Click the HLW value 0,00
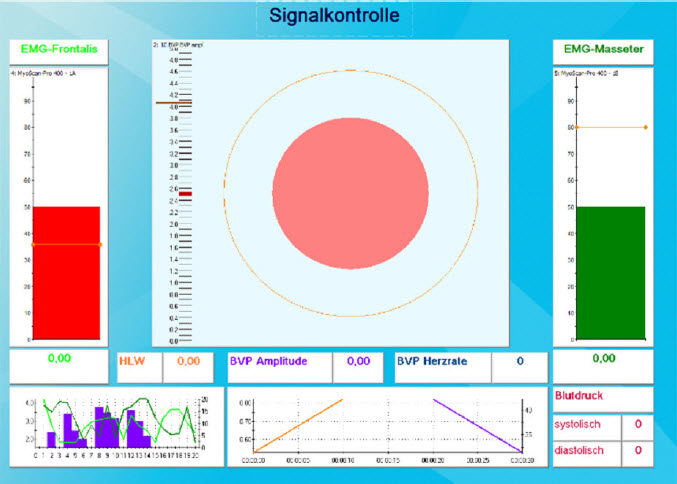This screenshot has height=484, width=677. 189,361
